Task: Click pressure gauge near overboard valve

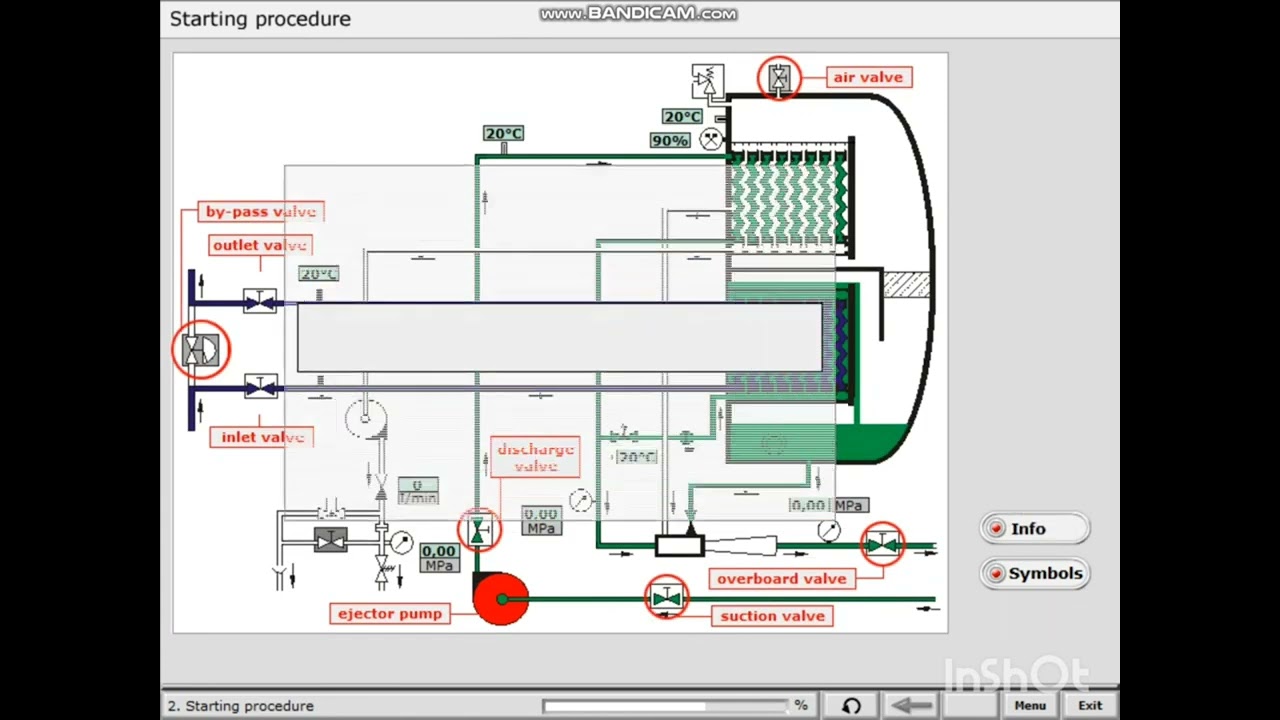Action: [829, 531]
